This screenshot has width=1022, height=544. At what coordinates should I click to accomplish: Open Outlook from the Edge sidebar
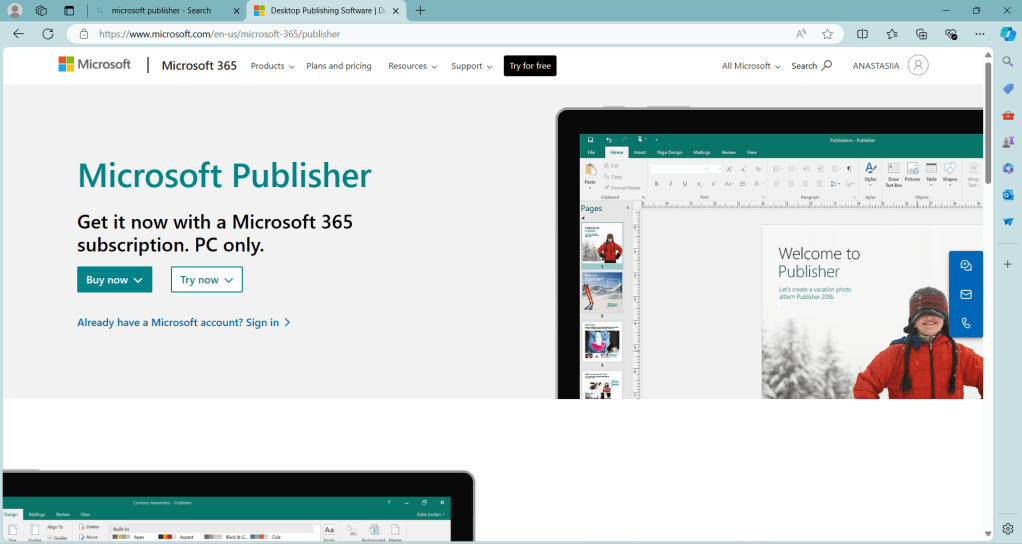[1008, 195]
